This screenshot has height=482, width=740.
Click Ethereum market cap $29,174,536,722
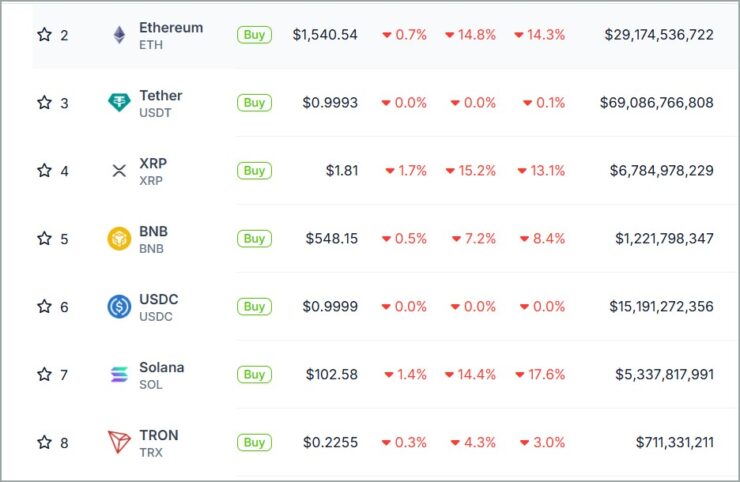(x=659, y=35)
